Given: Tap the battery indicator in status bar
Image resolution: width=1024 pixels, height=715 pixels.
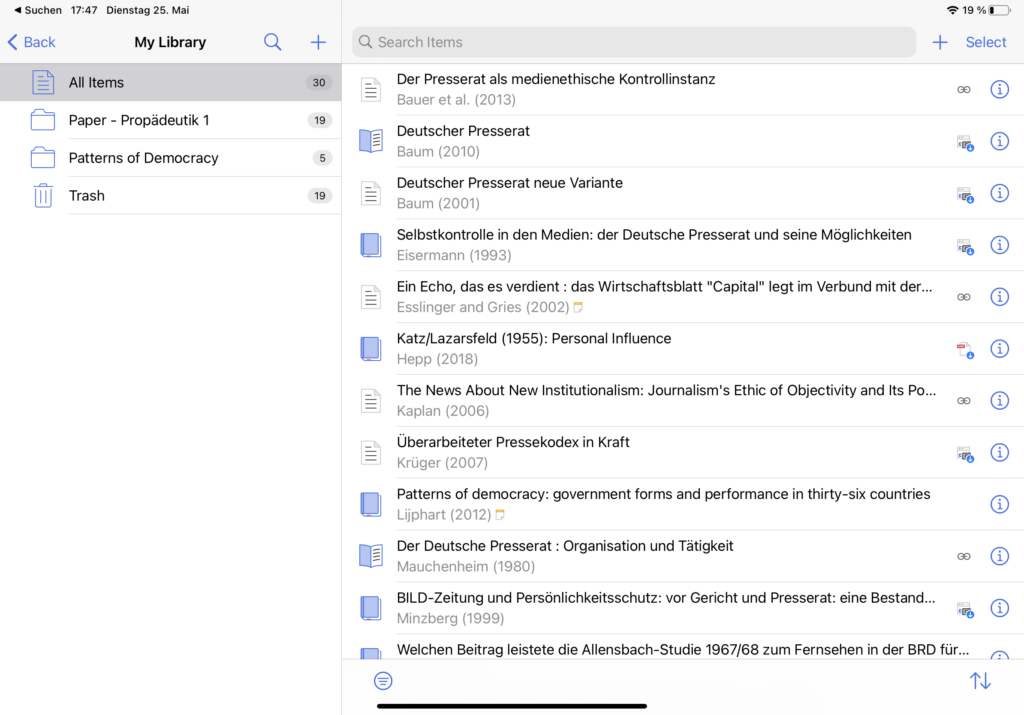Looking at the screenshot, I should tap(999, 10).
